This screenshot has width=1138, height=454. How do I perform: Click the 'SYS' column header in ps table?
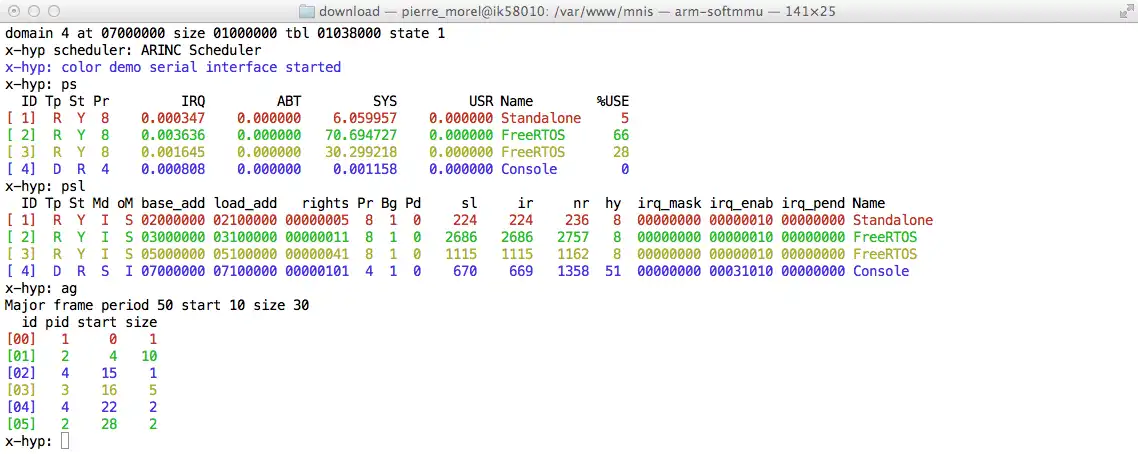tap(385, 101)
